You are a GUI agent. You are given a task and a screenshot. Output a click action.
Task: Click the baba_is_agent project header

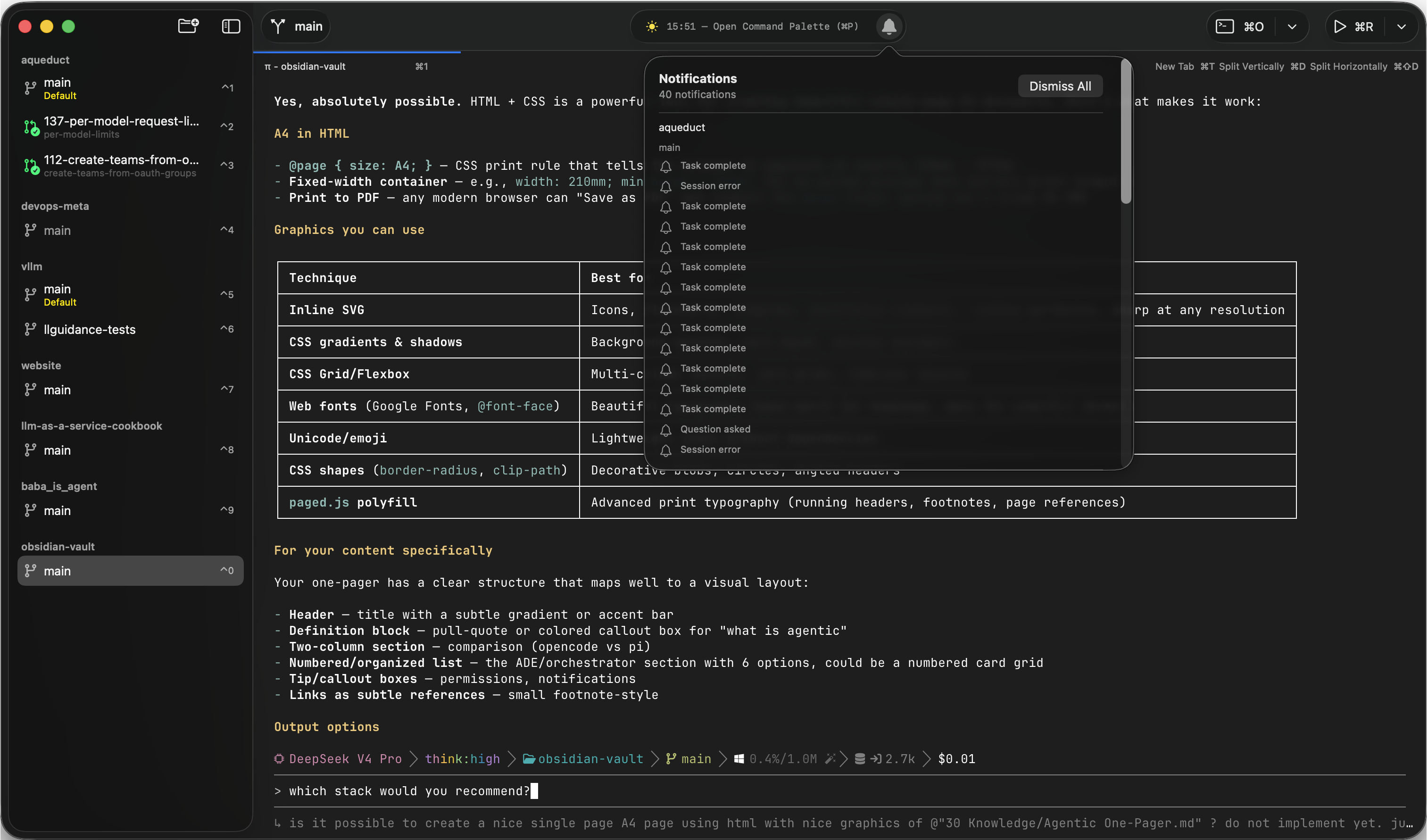59,486
